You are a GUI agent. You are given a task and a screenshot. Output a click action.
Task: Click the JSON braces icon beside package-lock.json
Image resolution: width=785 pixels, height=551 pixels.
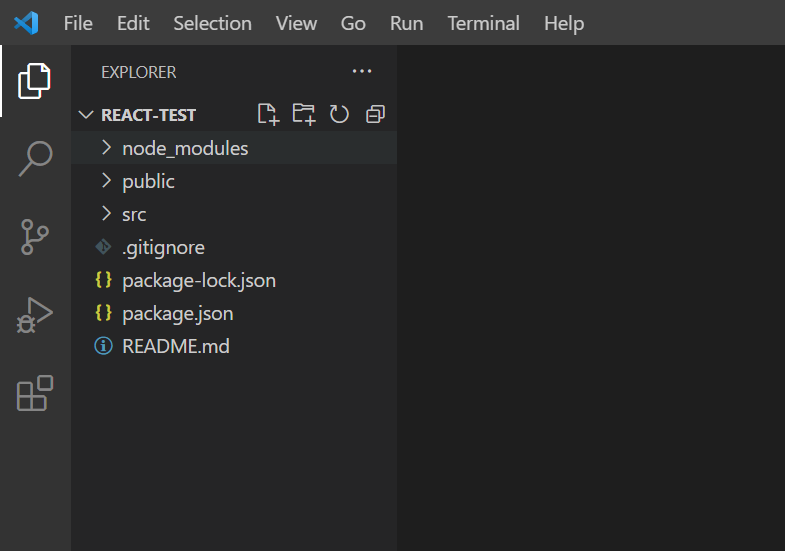104,280
